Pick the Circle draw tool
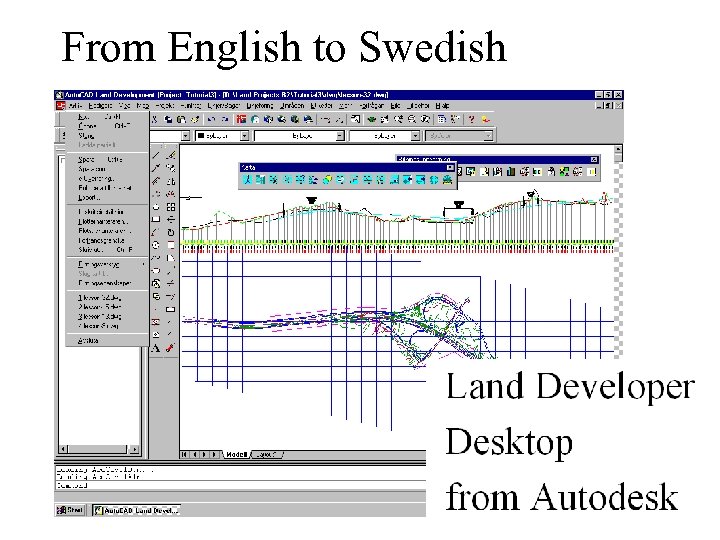This screenshot has width=720, height=540. (156, 245)
